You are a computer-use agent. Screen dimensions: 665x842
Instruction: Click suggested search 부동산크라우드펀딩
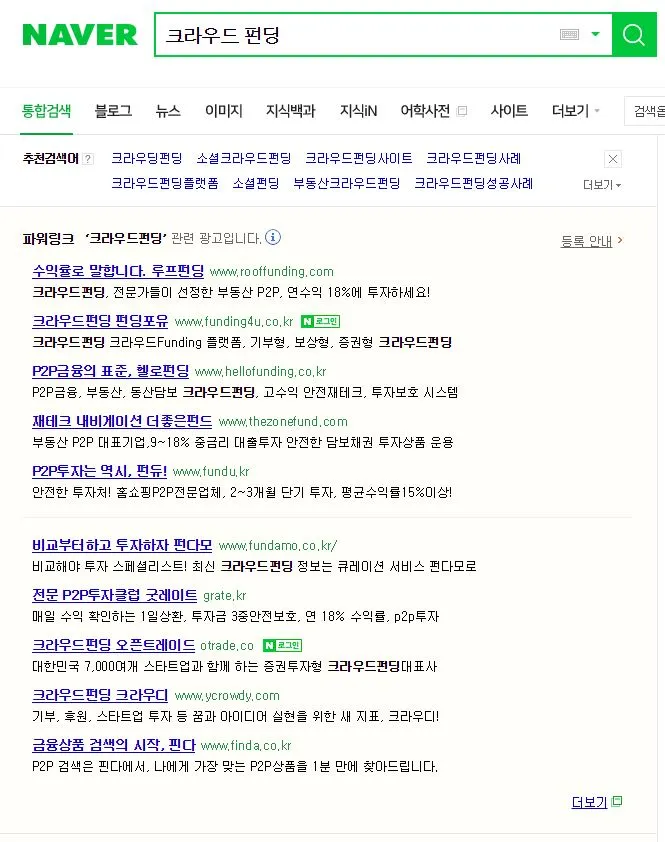[347, 184]
